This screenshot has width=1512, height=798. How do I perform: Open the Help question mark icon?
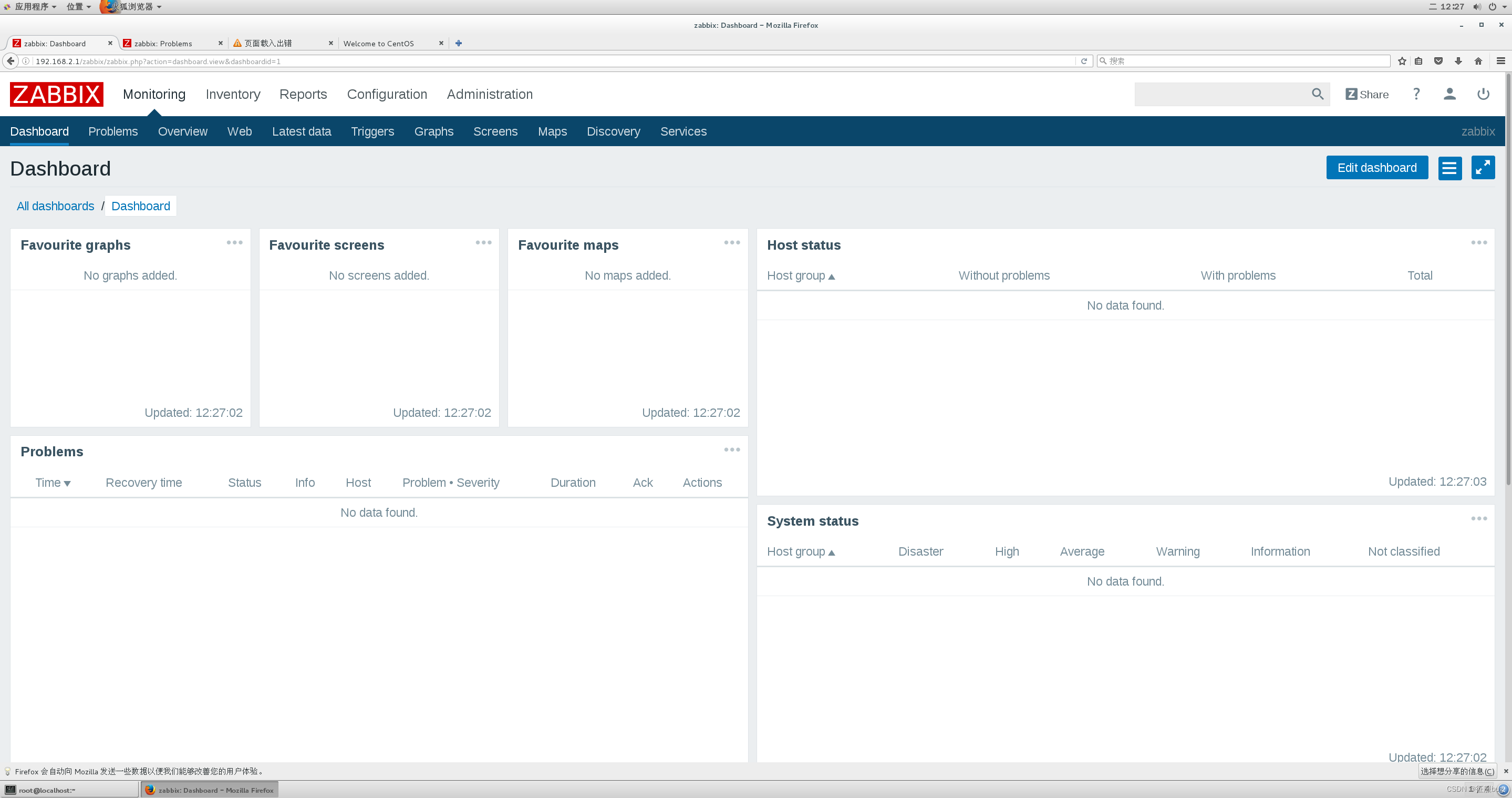click(1416, 94)
